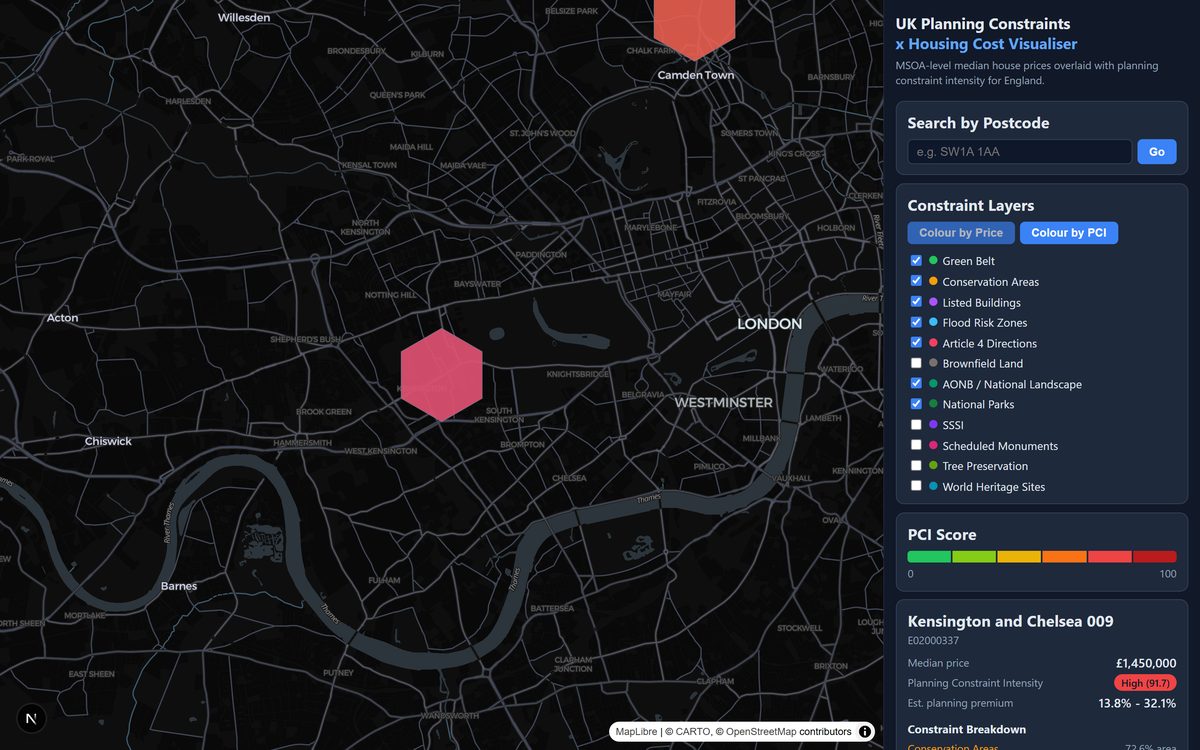1200x750 pixels.
Task: Click the Barnes map label
Action: 179,586
